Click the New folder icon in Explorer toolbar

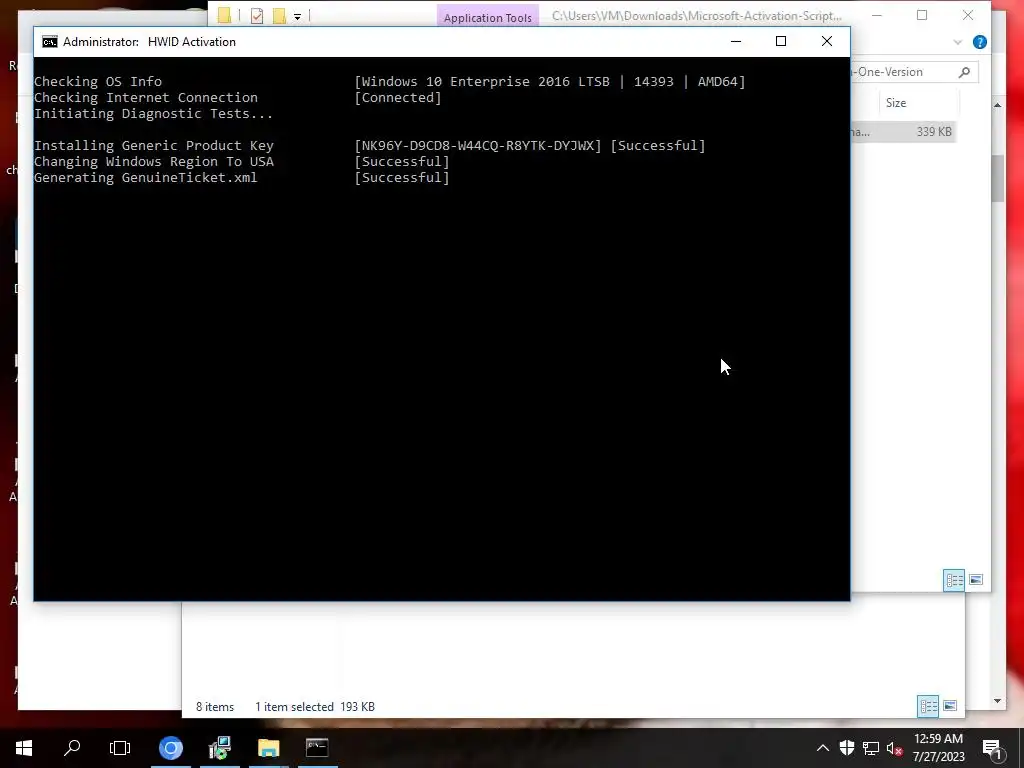point(279,16)
